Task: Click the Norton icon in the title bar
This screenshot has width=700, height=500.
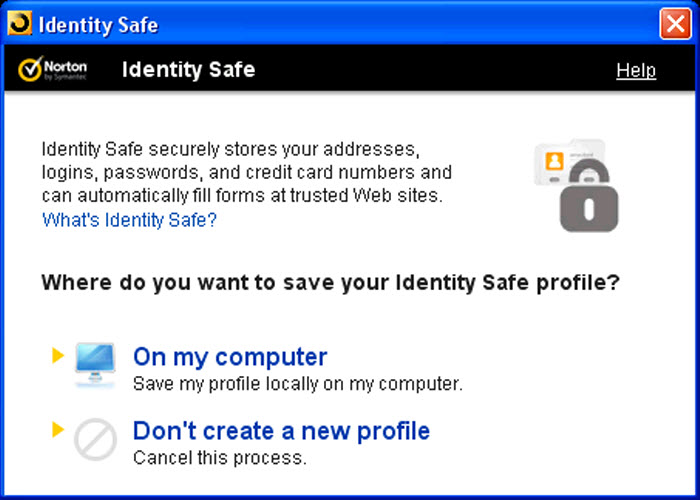Action: (x=19, y=24)
